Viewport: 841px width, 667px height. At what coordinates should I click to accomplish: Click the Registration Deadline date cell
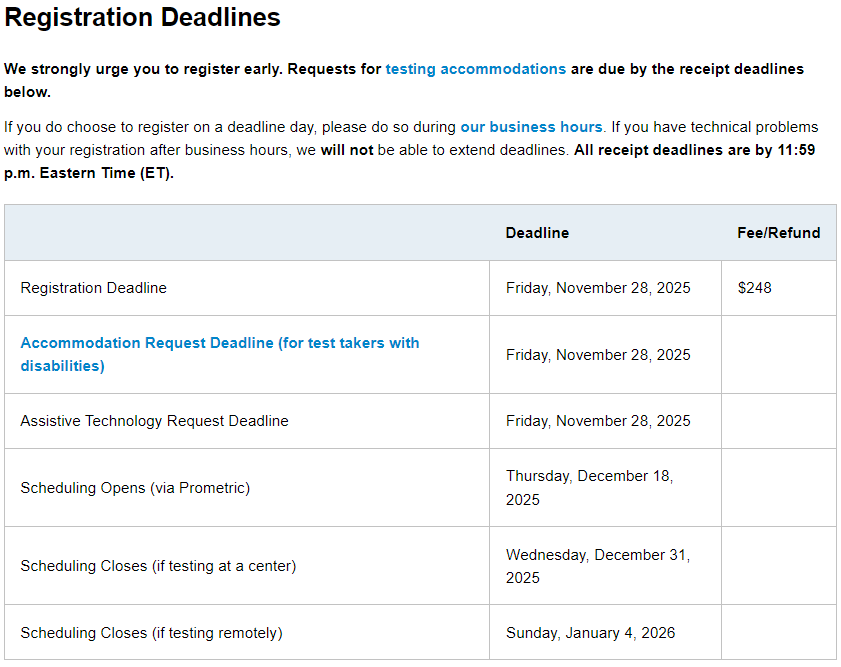(598, 288)
